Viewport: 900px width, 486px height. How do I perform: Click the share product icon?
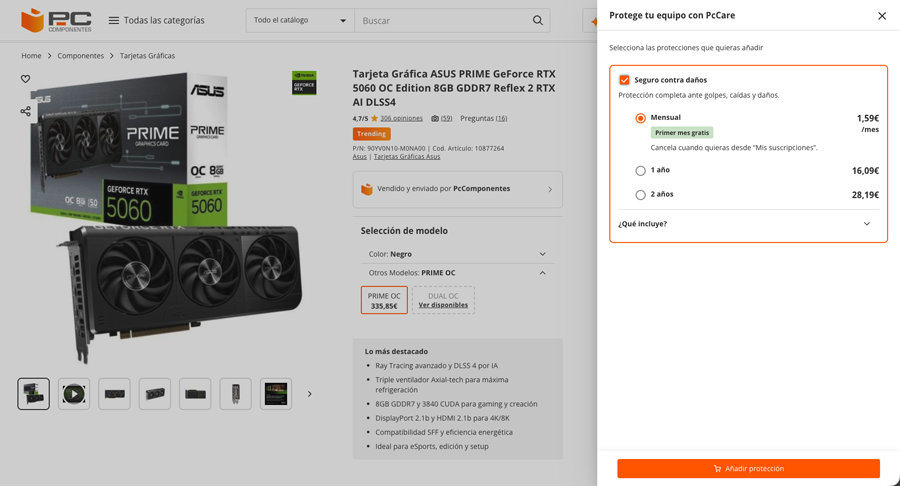pyautogui.click(x=26, y=111)
